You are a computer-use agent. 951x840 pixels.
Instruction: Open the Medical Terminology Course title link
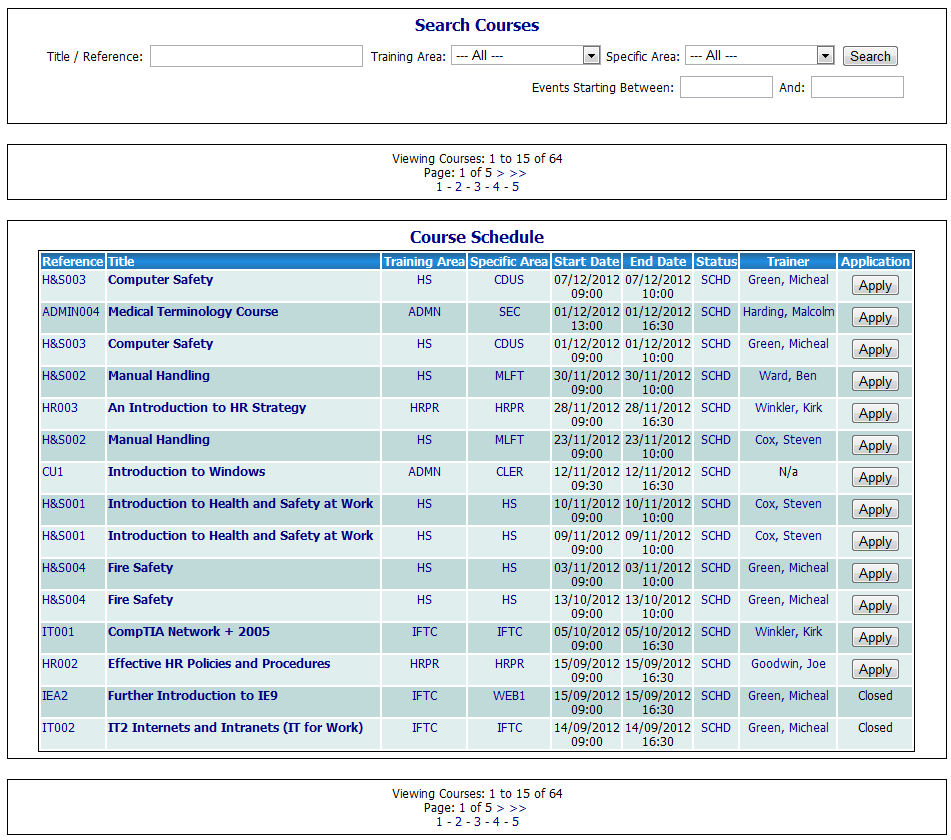coord(193,312)
